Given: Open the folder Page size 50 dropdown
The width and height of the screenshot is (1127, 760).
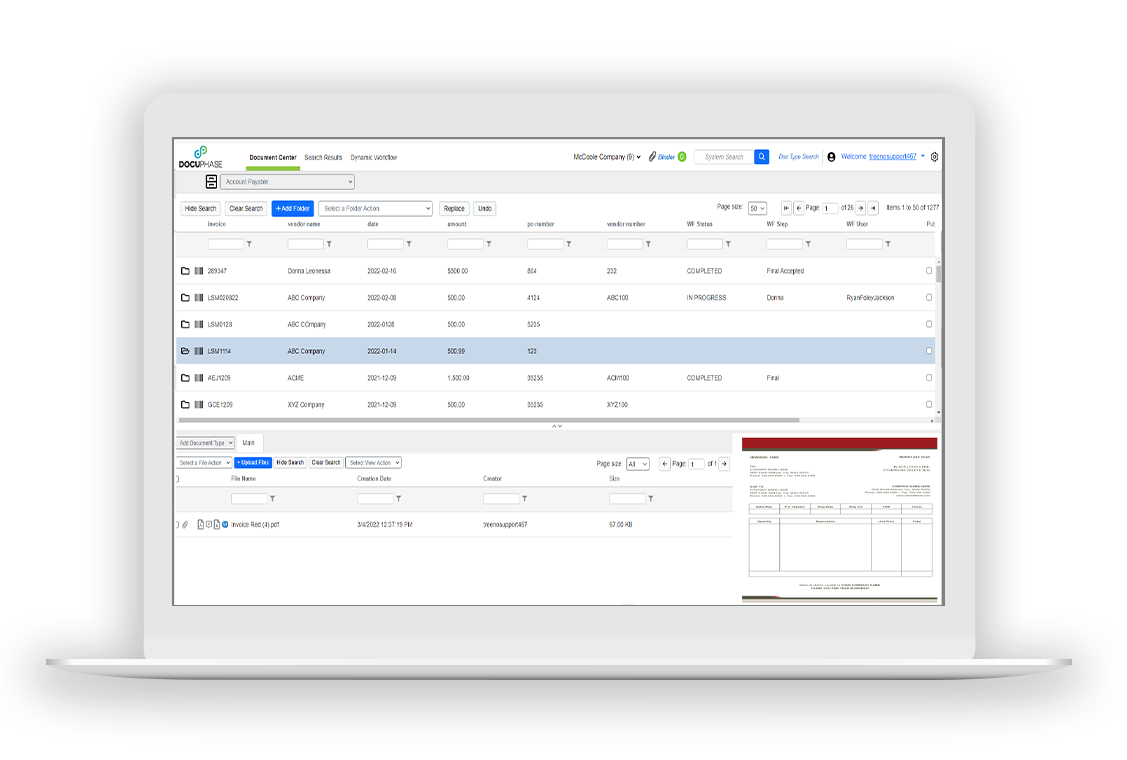Looking at the screenshot, I should click(758, 209).
